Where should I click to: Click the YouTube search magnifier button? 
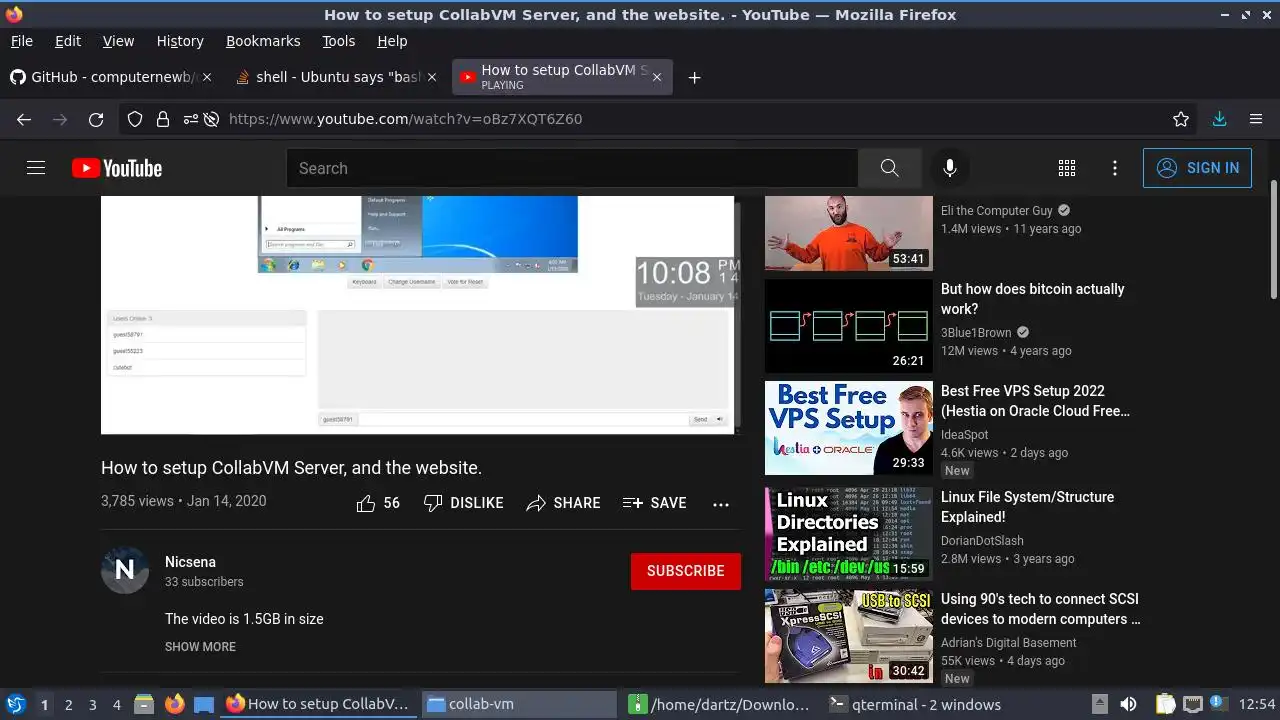(890, 168)
